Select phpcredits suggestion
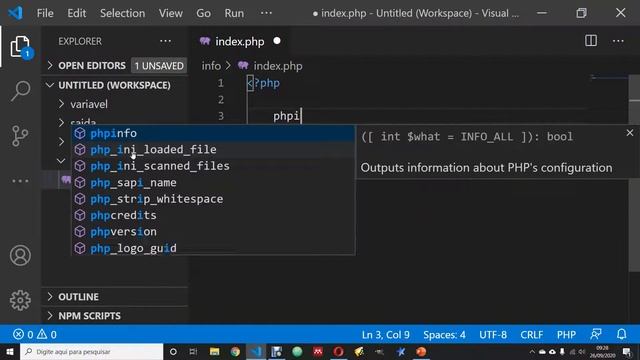The image size is (640, 360). 214,215
